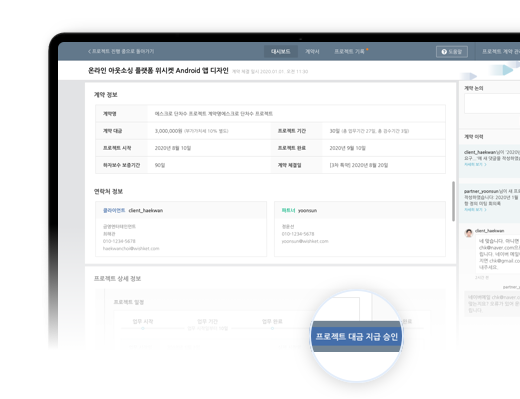Click the 90일 warranty period value
Viewport: 520px width, 399px height.
160,165
